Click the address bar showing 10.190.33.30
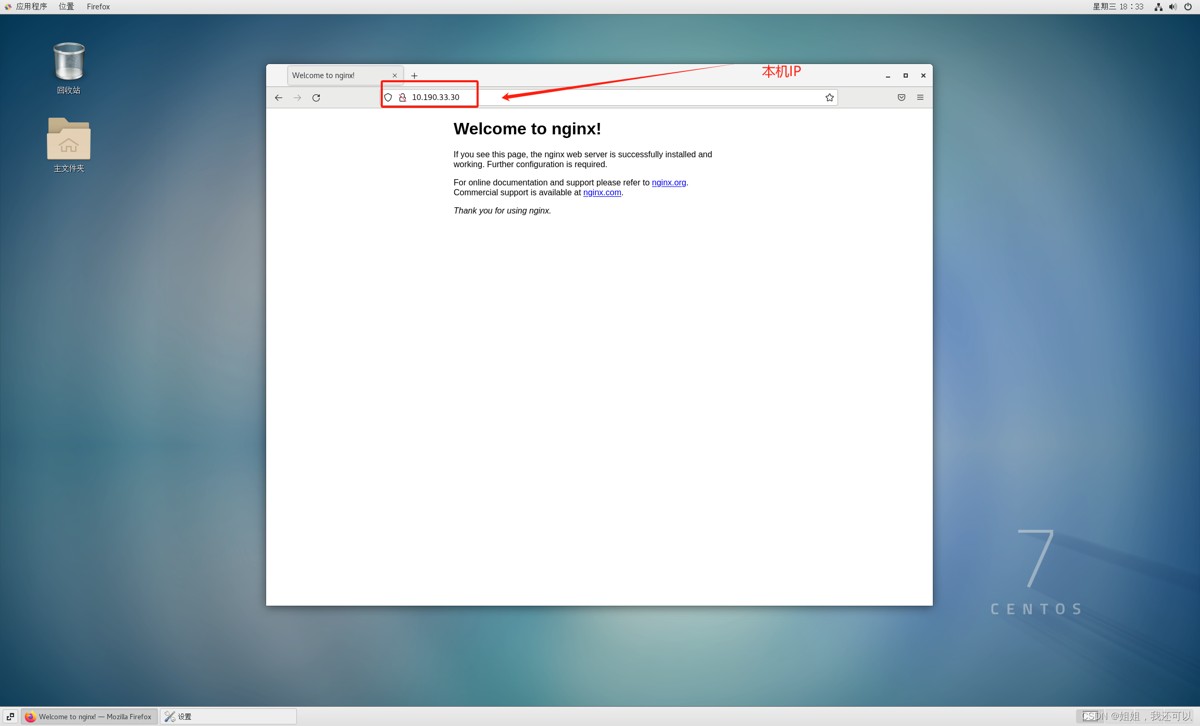The height and width of the screenshot is (726, 1200). [609, 98]
